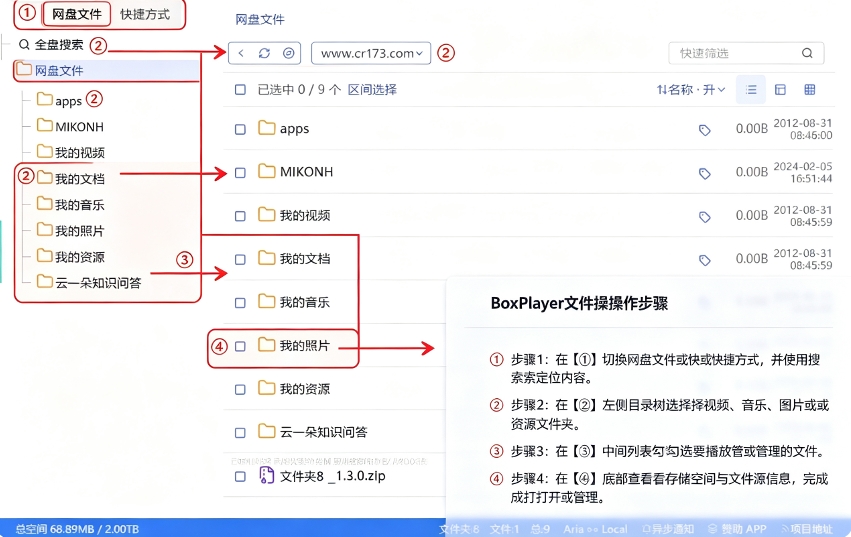This screenshot has height=537, width=851.
Task: Switch to grid view layout
Action: pos(809,90)
